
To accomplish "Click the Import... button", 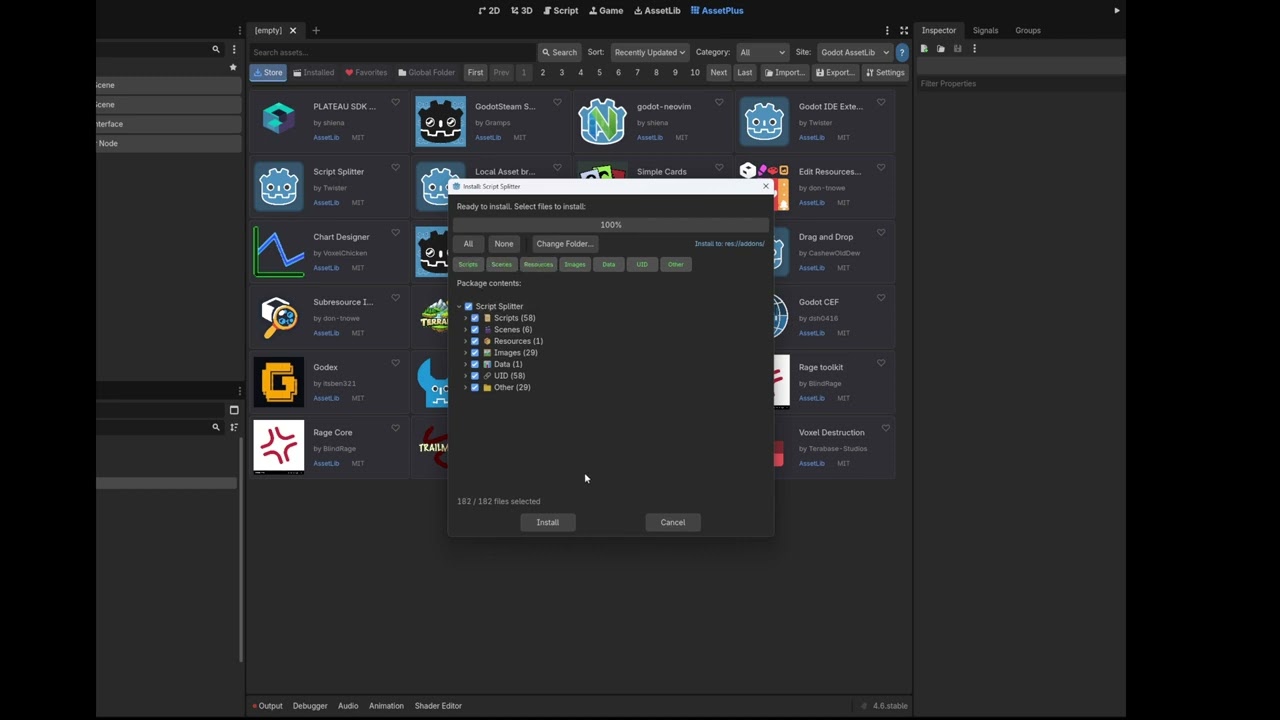I will coord(783,72).
